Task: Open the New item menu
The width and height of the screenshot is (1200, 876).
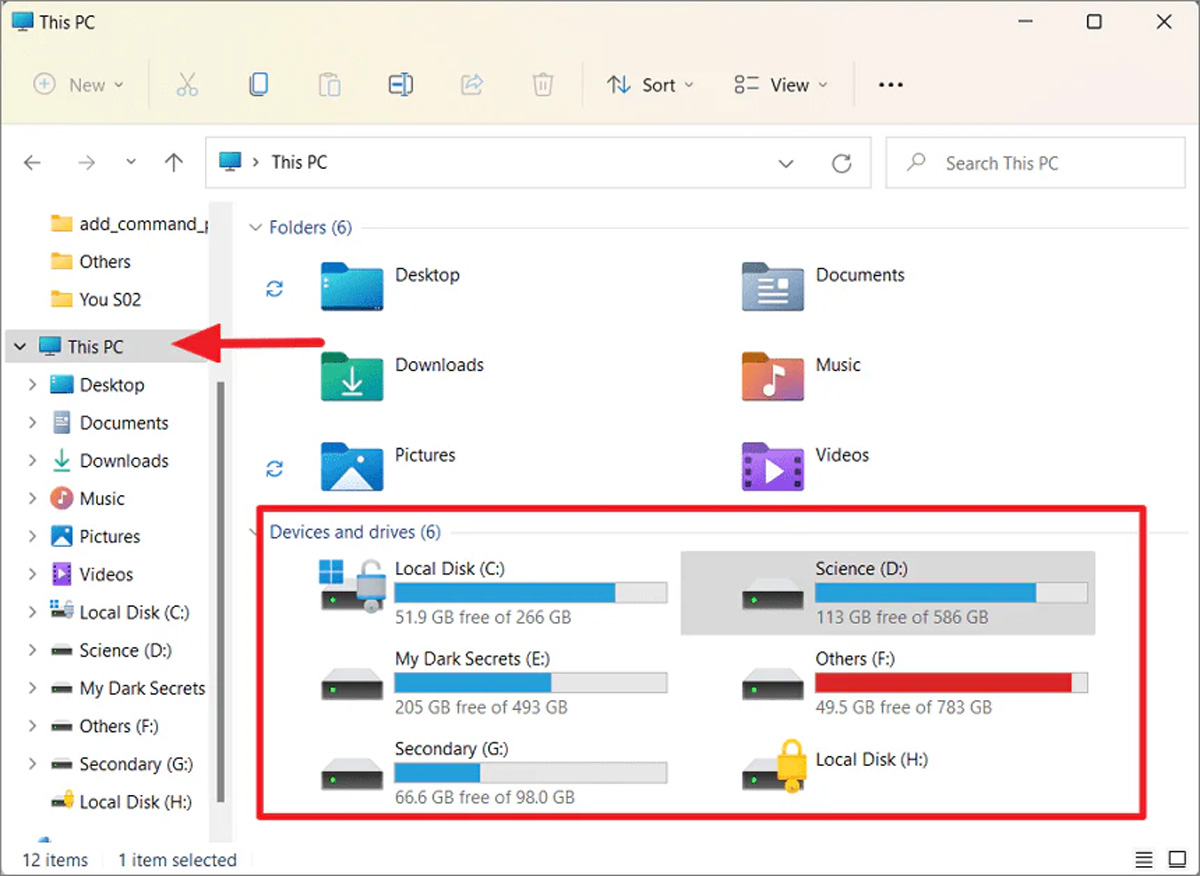Action: click(x=78, y=85)
